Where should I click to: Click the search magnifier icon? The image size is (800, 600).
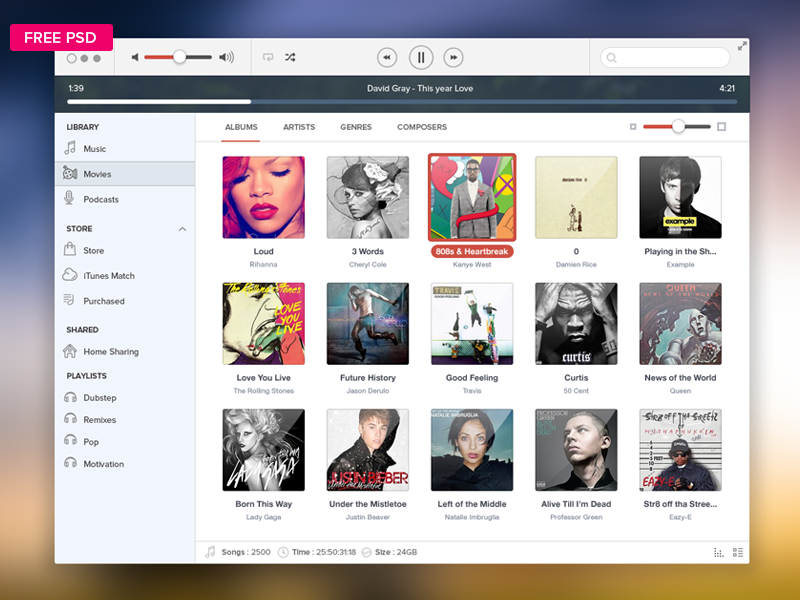coord(612,58)
